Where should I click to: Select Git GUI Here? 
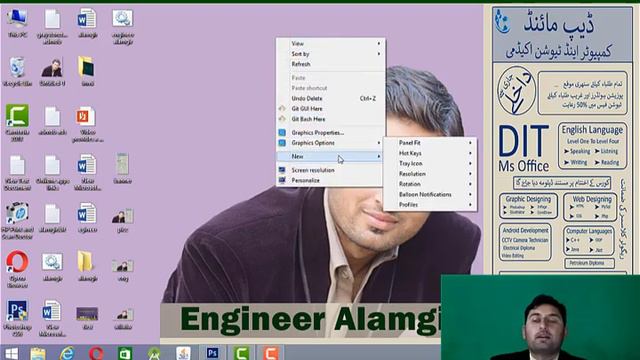[x=330, y=109]
